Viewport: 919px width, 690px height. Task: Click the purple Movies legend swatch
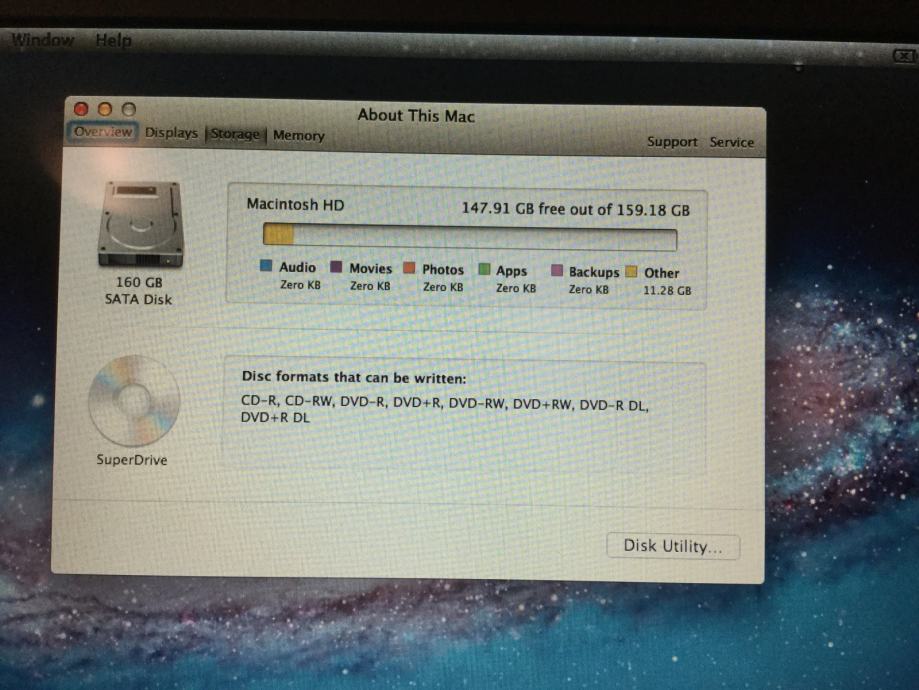pyautogui.click(x=336, y=267)
